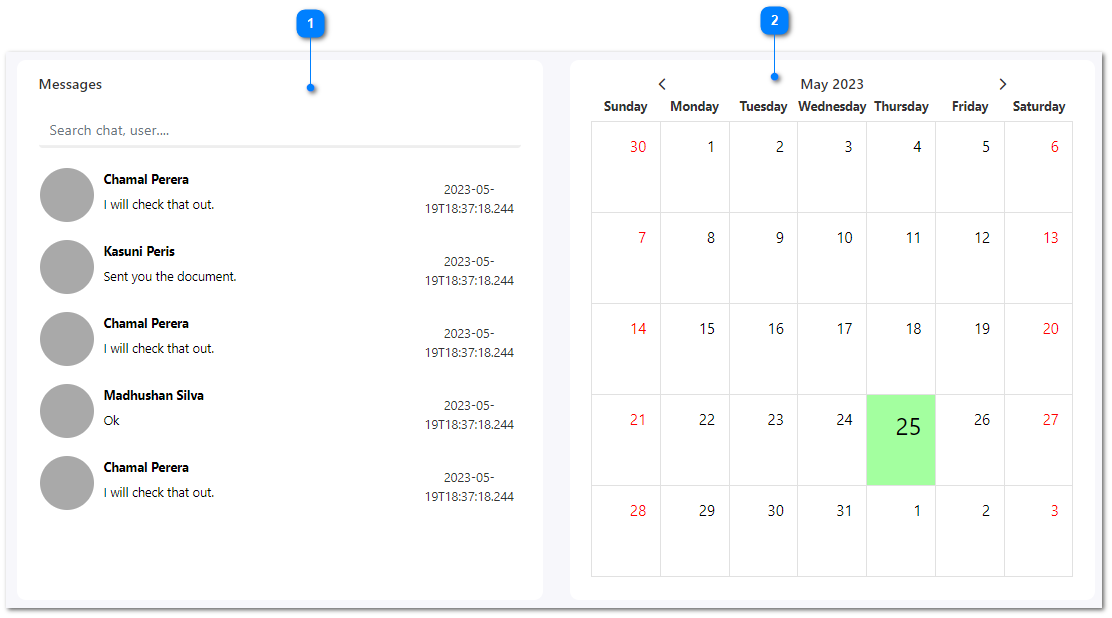Screen dimensions: 1112x618
Task: Click the blue annotation marker numbered 2
Action: pyautogui.click(x=774, y=20)
